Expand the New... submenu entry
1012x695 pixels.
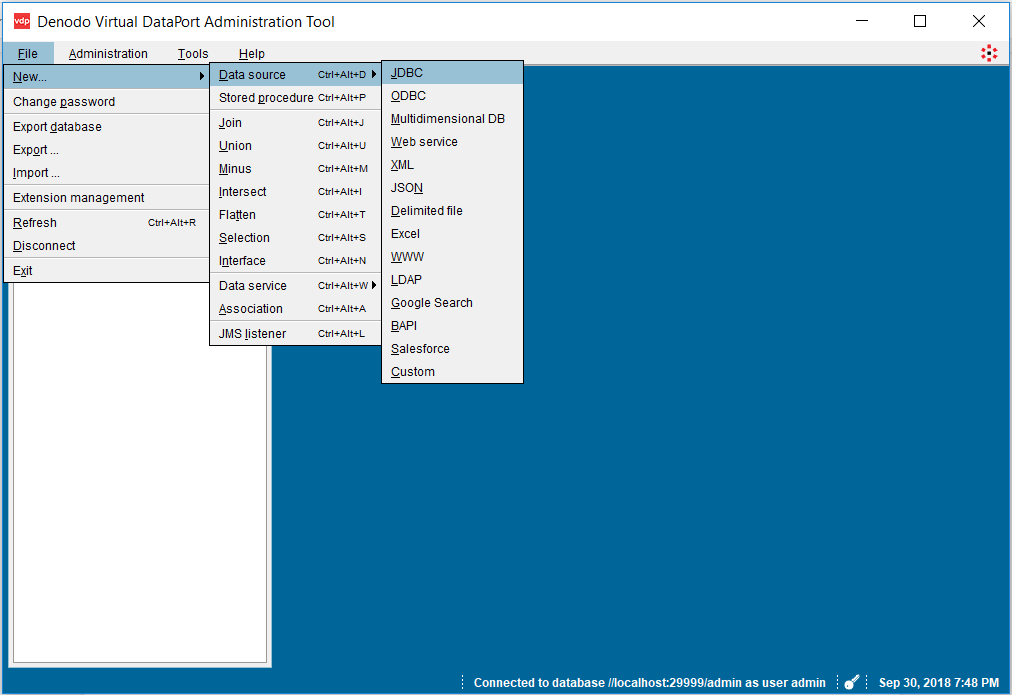click(x=106, y=77)
